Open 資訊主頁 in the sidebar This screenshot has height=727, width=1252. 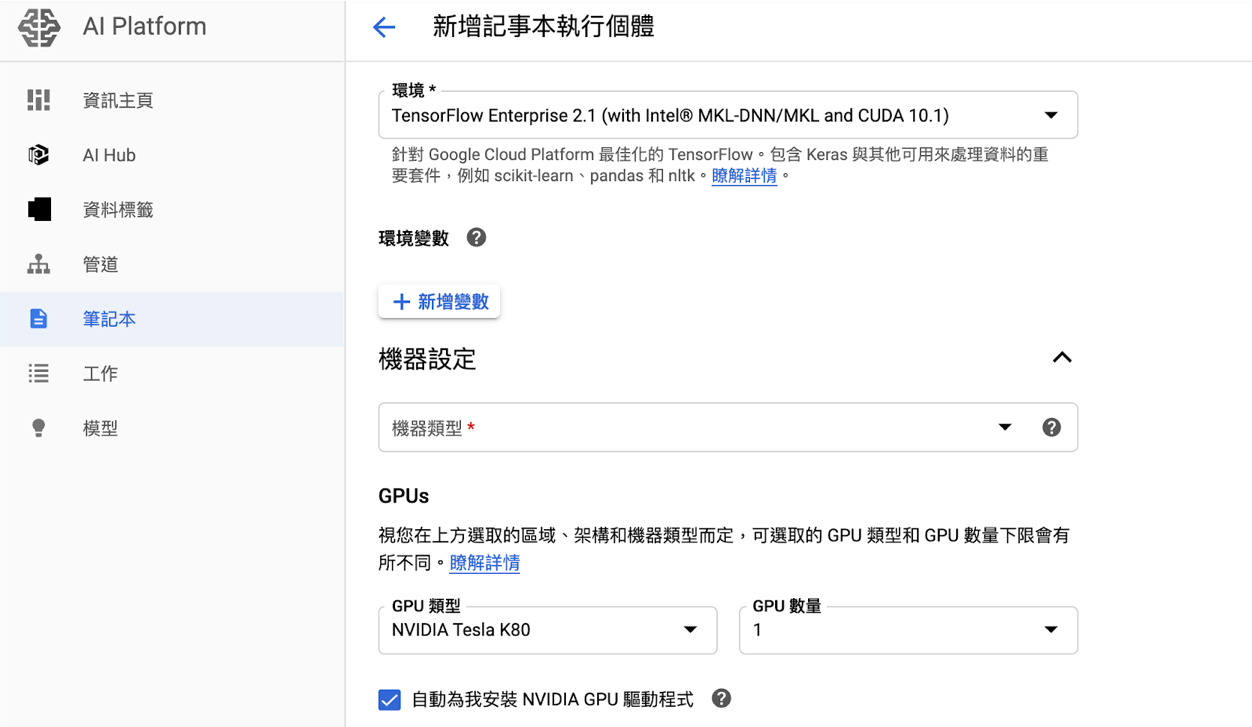pyautogui.click(x=172, y=100)
